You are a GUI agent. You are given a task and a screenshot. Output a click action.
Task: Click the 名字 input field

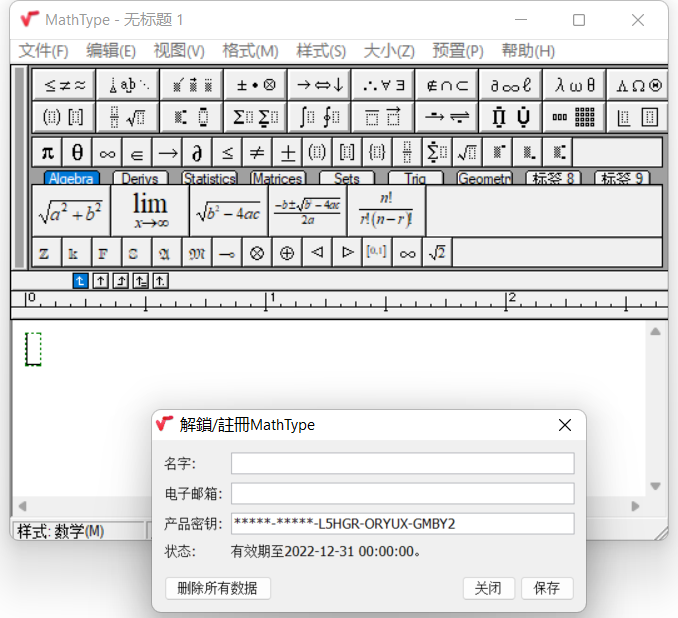pyautogui.click(x=403, y=464)
